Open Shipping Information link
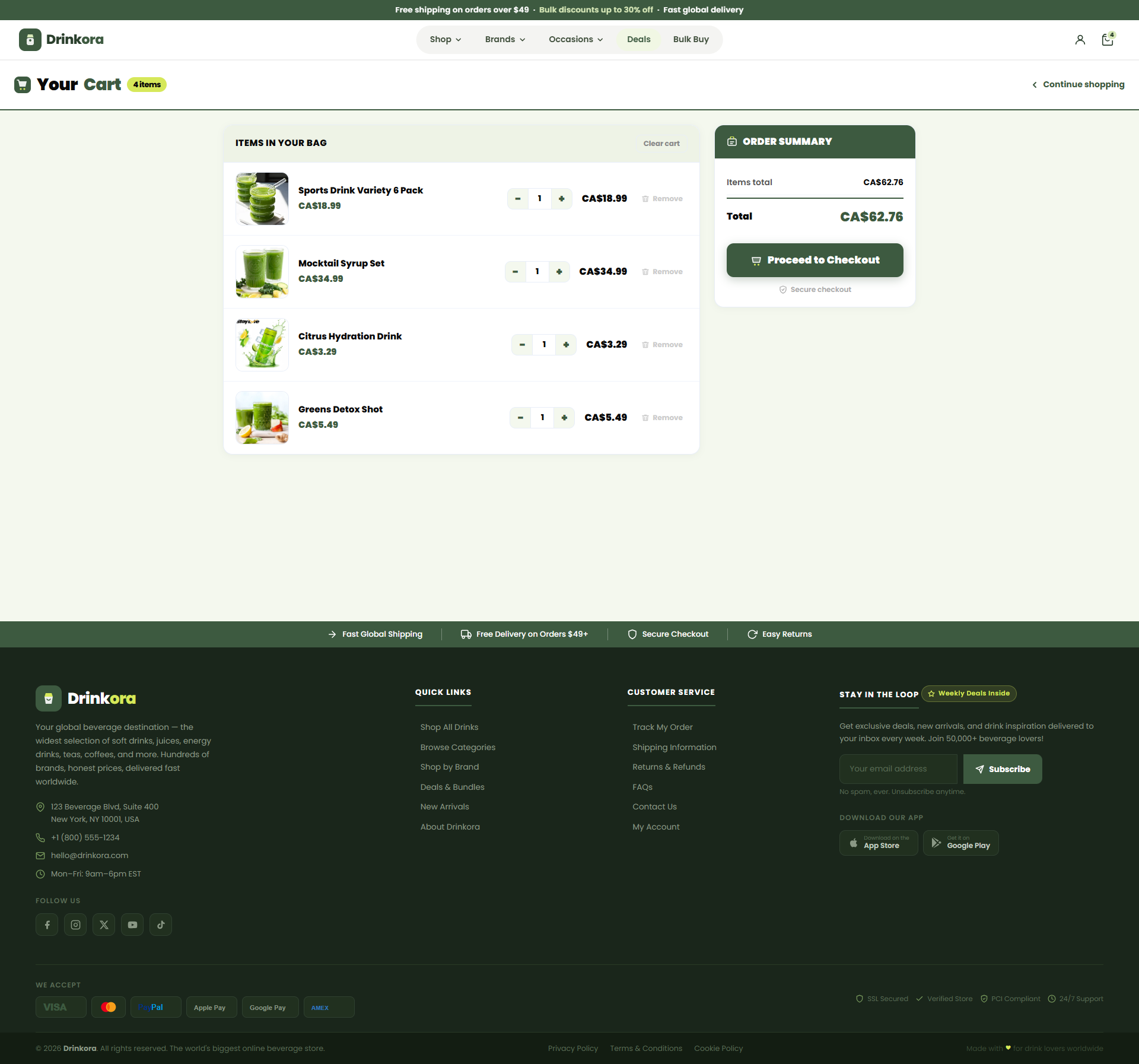The width and height of the screenshot is (1139, 1064). click(674, 747)
